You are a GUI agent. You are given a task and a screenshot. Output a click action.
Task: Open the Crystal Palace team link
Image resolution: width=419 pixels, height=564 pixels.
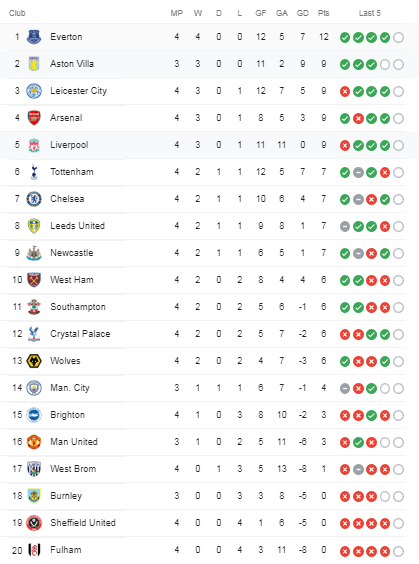point(80,334)
